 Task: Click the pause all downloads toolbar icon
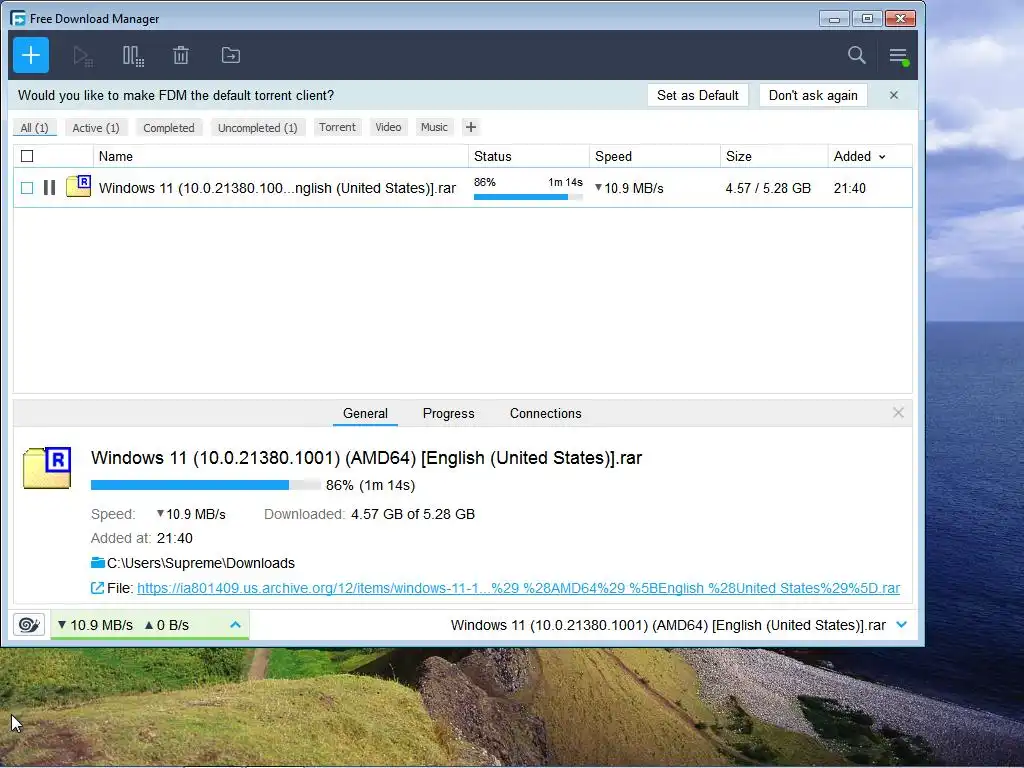point(133,56)
